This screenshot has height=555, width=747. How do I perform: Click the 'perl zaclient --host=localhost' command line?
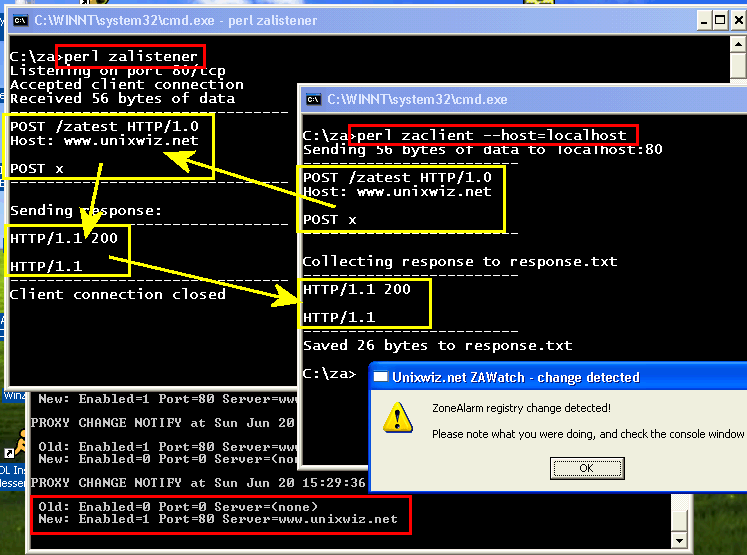point(492,135)
